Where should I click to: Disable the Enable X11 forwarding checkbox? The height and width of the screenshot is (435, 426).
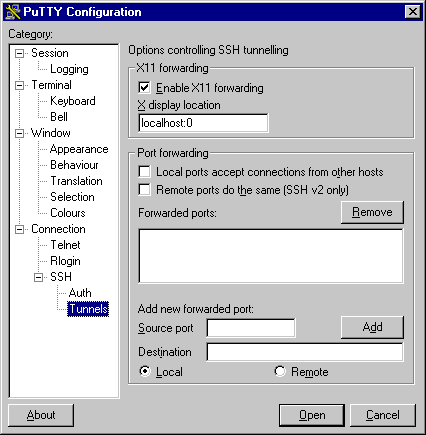pyautogui.click(x=144, y=88)
